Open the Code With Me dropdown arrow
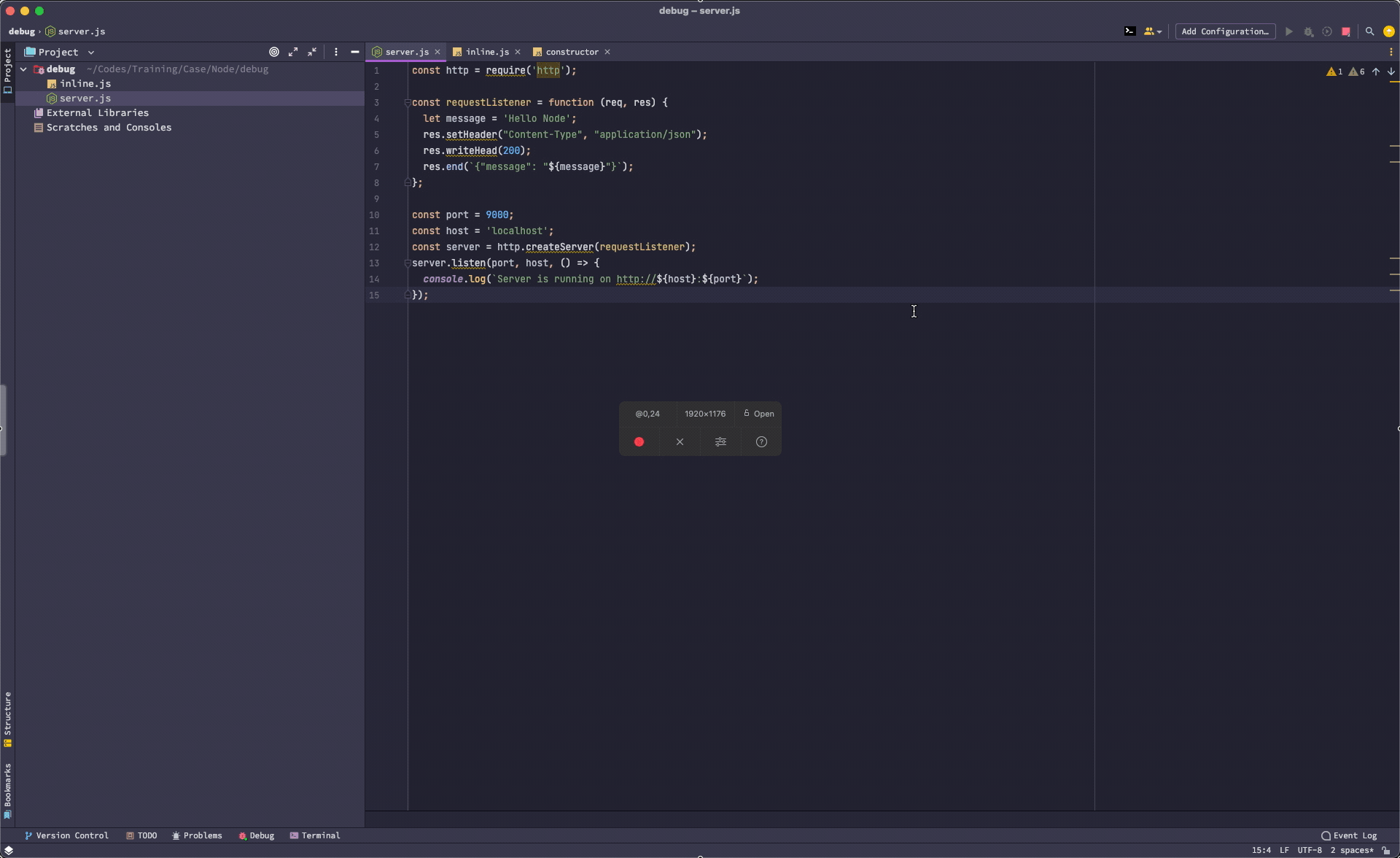The width and height of the screenshot is (1400, 858). click(x=1159, y=31)
